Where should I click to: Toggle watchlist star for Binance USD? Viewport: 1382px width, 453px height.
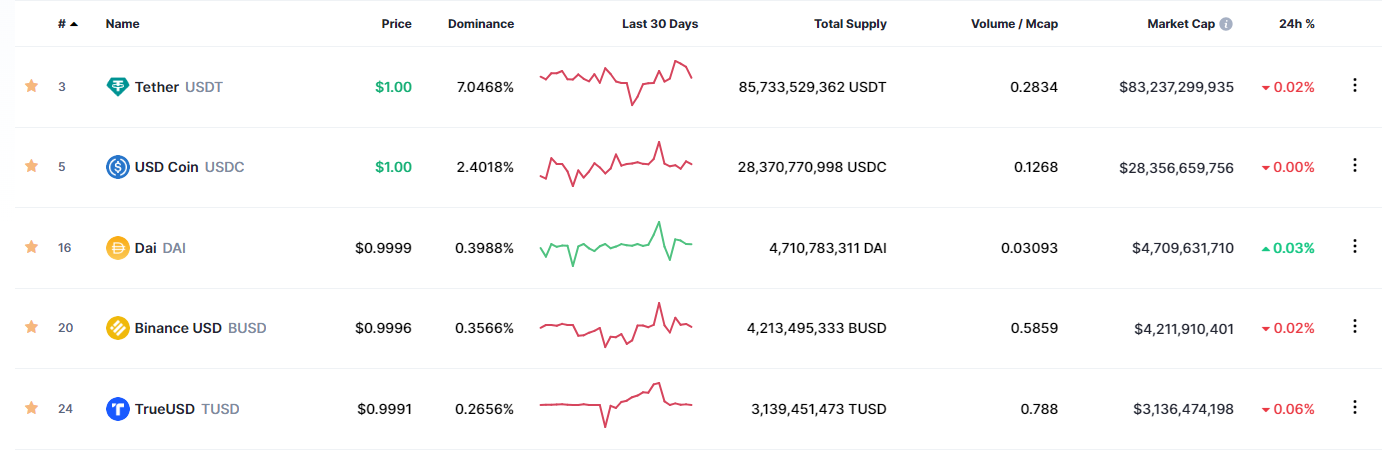tap(31, 327)
